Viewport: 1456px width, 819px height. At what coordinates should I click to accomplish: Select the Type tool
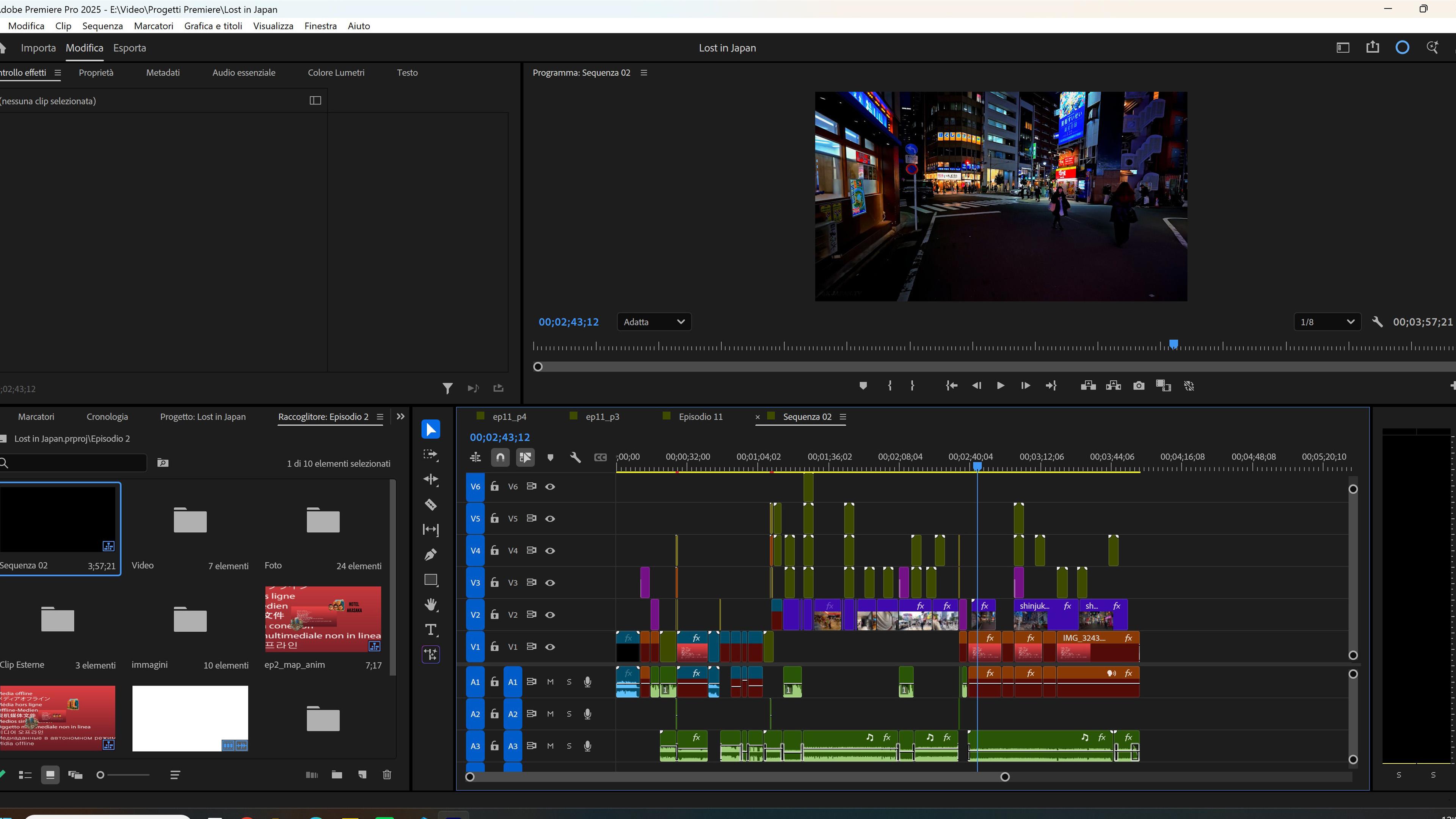tap(431, 630)
